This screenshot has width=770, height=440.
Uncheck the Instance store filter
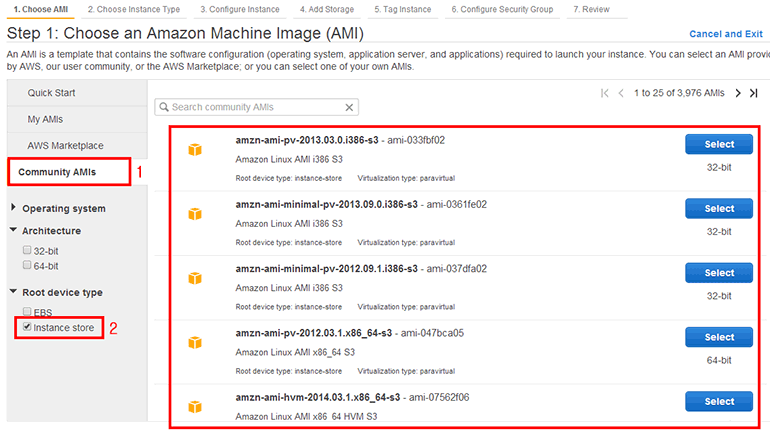pos(27,327)
